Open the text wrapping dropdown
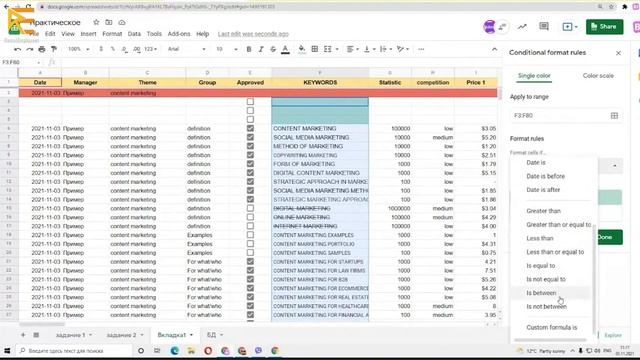640x360 pixels. 386,49
